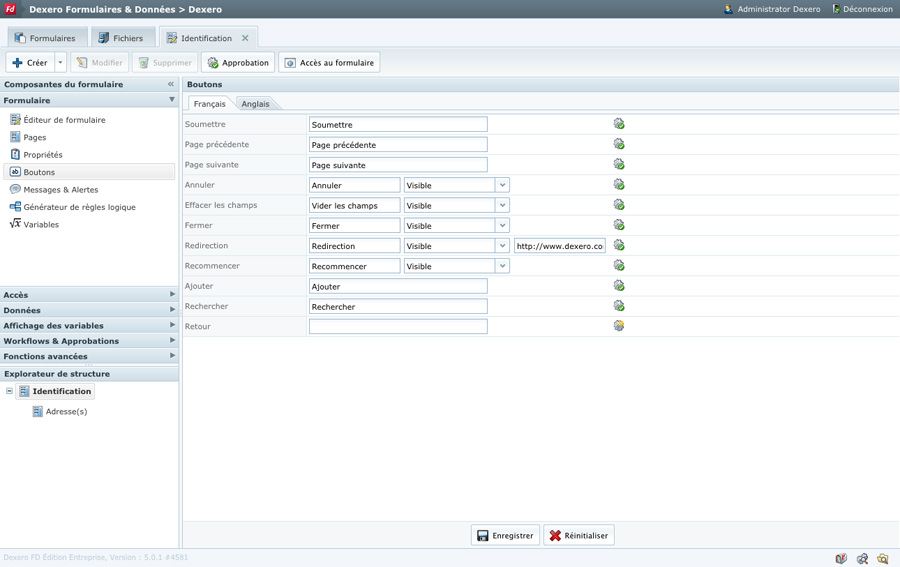Select the Identification node in the structure explorer
The height and width of the screenshot is (567, 900).
(55, 391)
